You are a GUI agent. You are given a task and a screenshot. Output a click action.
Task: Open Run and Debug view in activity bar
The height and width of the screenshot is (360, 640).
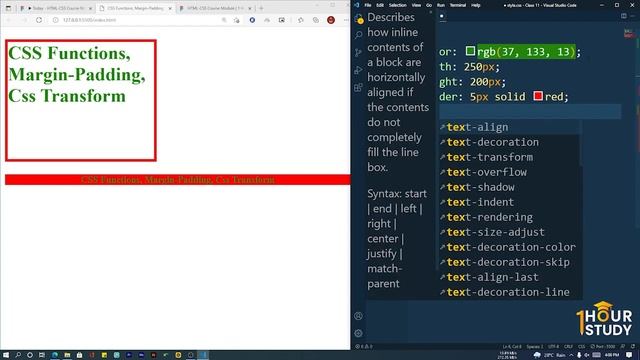coord(359,70)
